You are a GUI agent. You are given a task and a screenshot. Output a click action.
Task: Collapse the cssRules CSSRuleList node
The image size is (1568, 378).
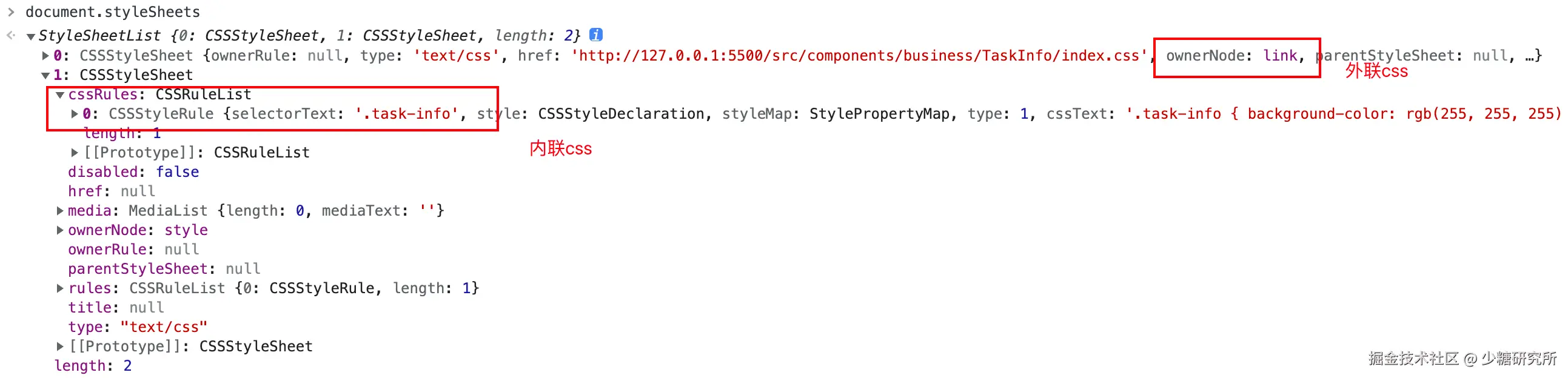(59, 95)
